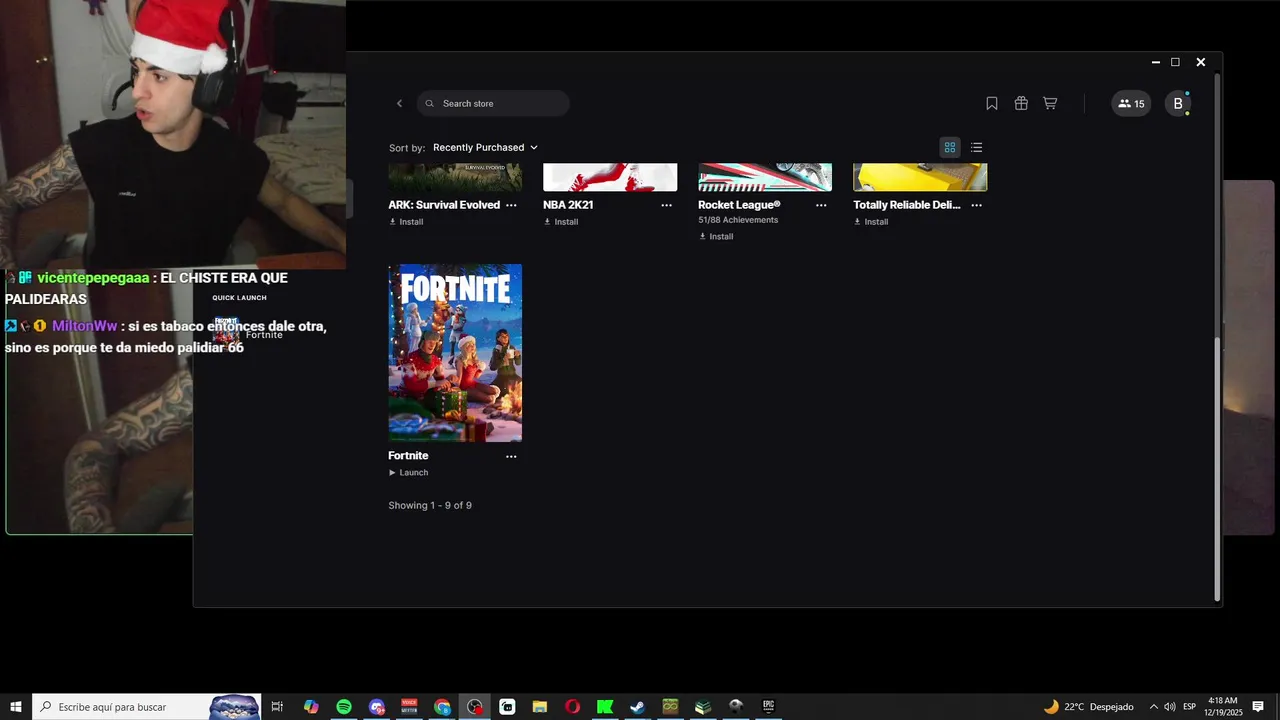1280x720 pixels.
Task: Click the Showing 1 - 9 of 9 text
Action: click(x=430, y=506)
